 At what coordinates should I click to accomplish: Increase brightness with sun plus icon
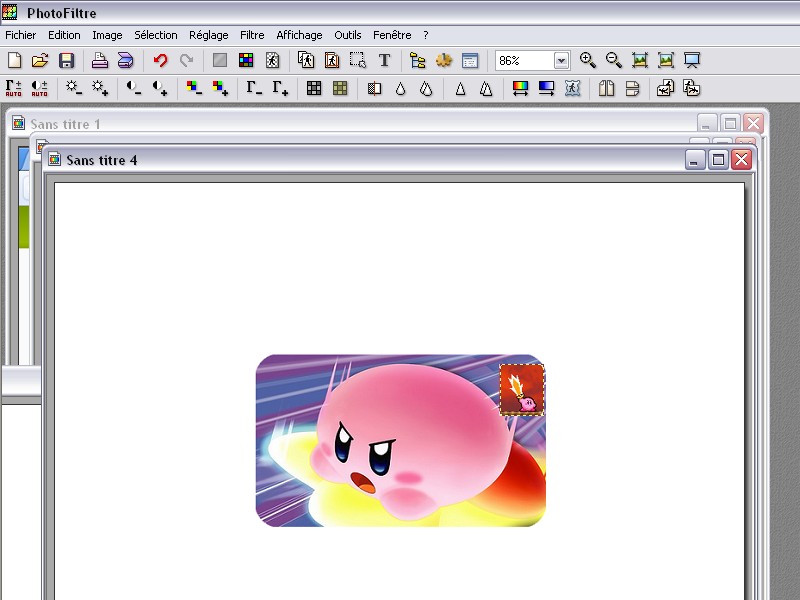click(x=100, y=88)
